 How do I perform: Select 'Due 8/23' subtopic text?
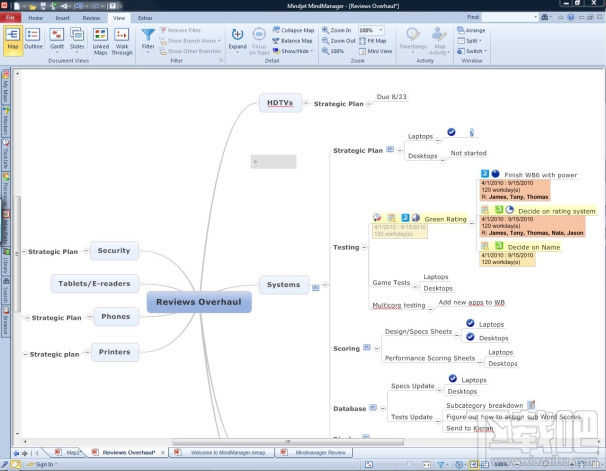coord(392,97)
